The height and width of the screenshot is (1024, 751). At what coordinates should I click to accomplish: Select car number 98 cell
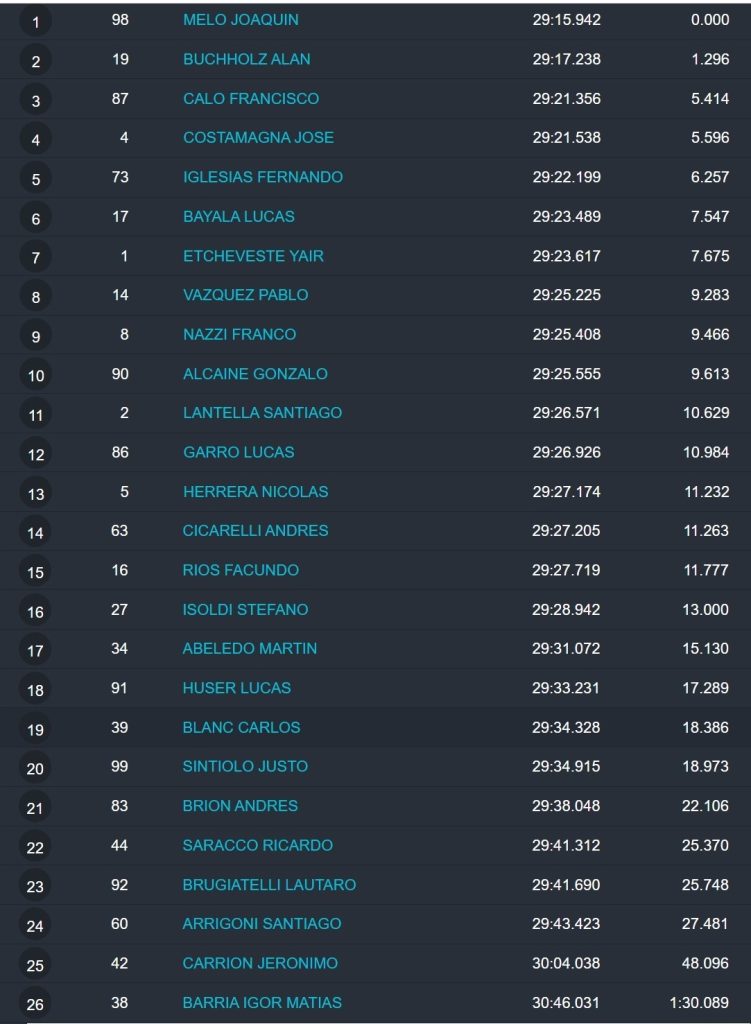(120, 20)
